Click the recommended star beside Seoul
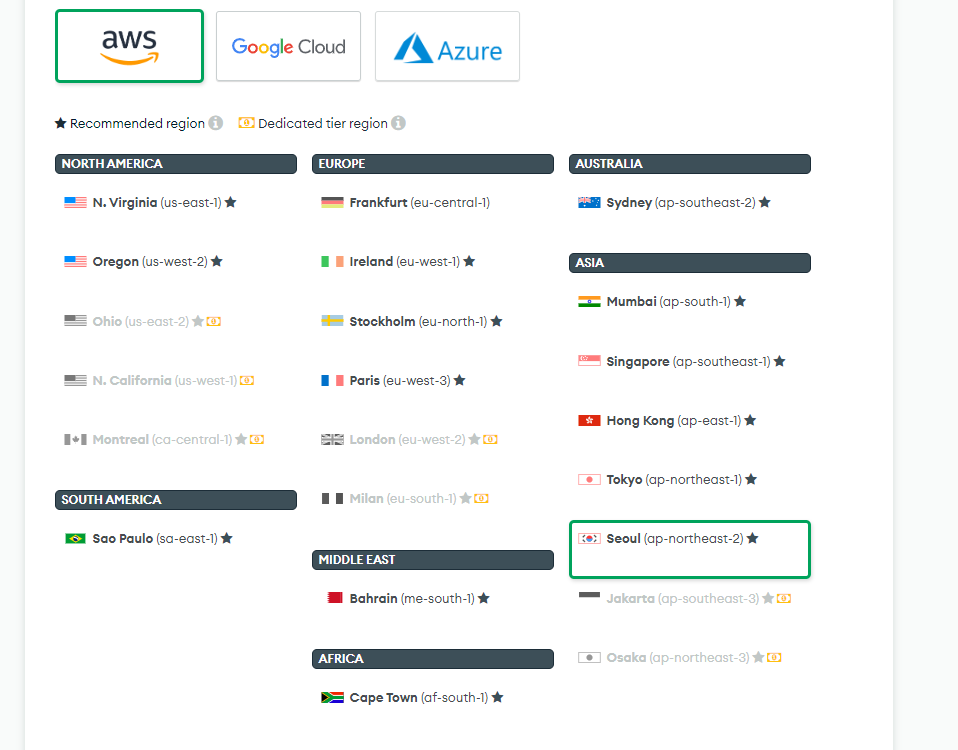958x750 pixels. point(753,538)
